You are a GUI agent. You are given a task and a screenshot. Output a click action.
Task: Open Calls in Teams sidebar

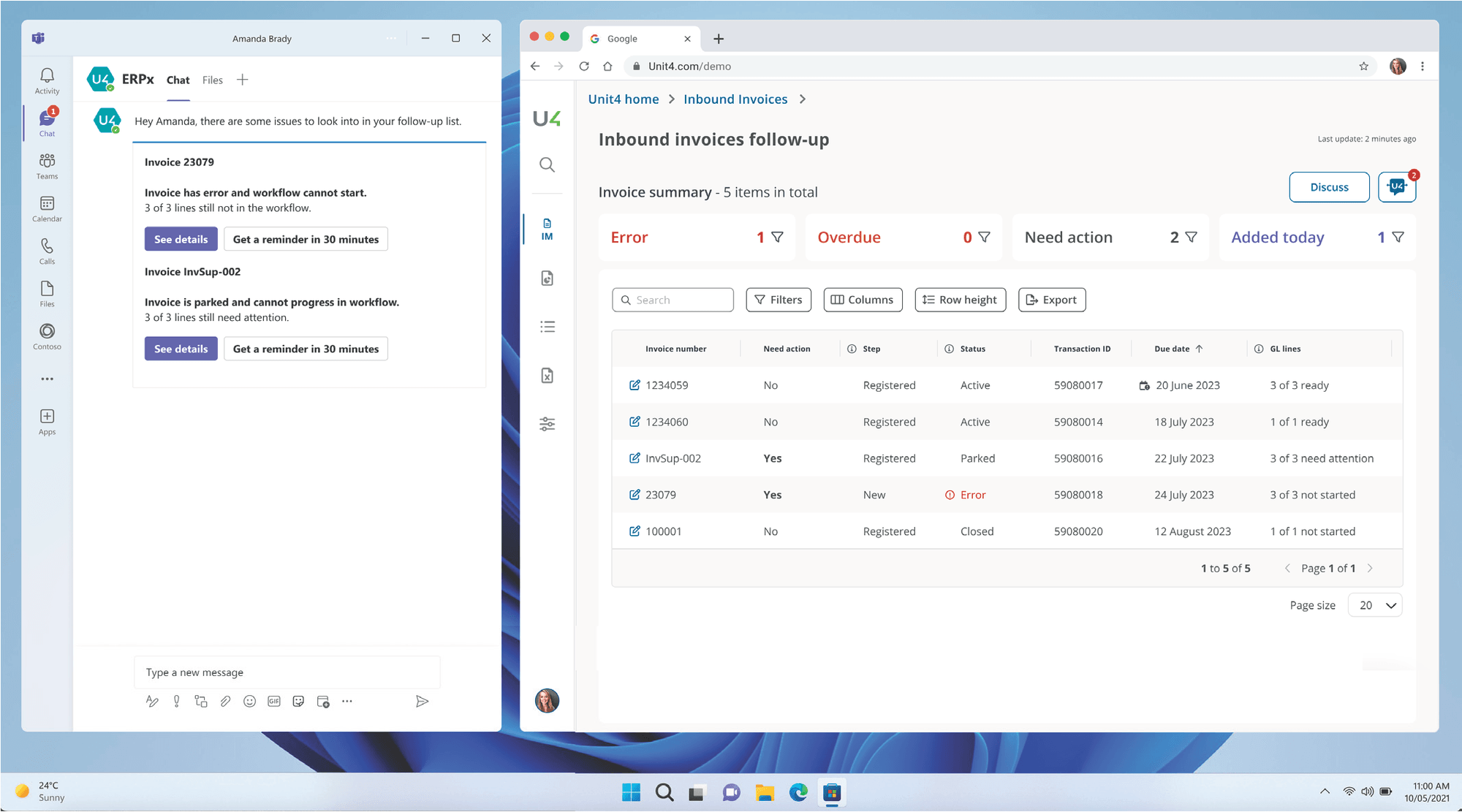tap(47, 251)
